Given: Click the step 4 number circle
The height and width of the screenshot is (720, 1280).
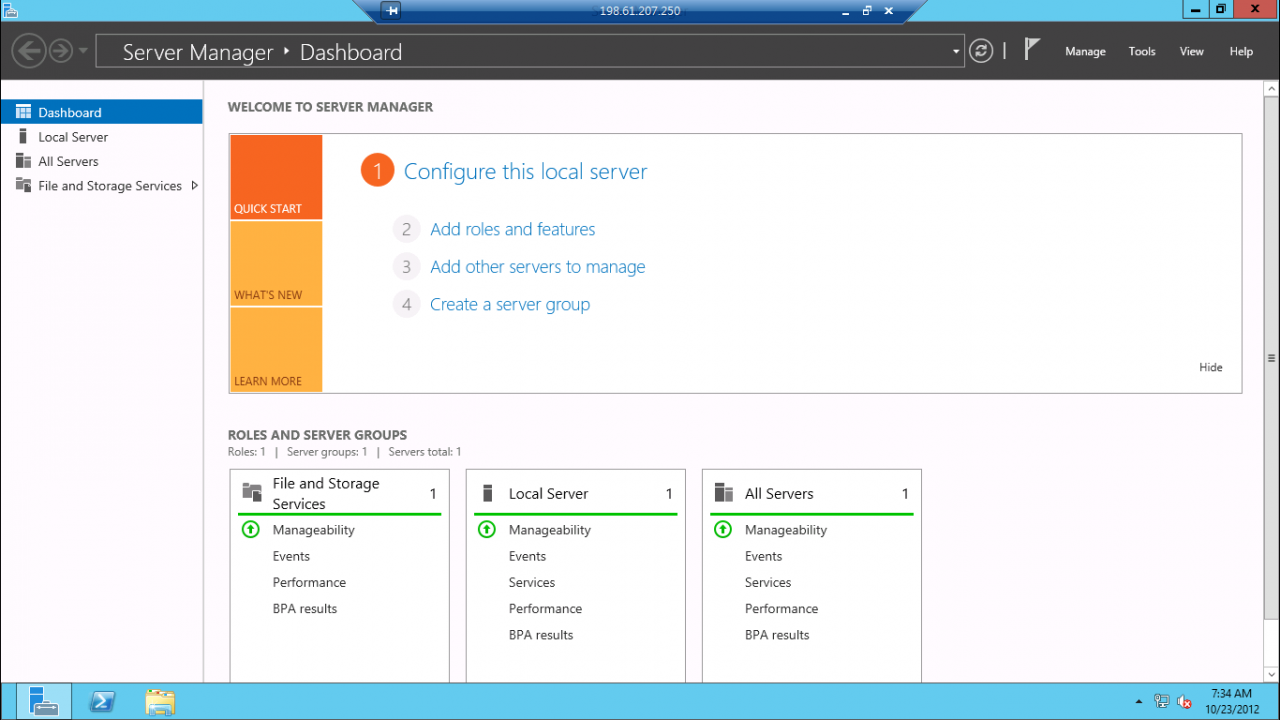Looking at the screenshot, I should pyautogui.click(x=406, y=305).
